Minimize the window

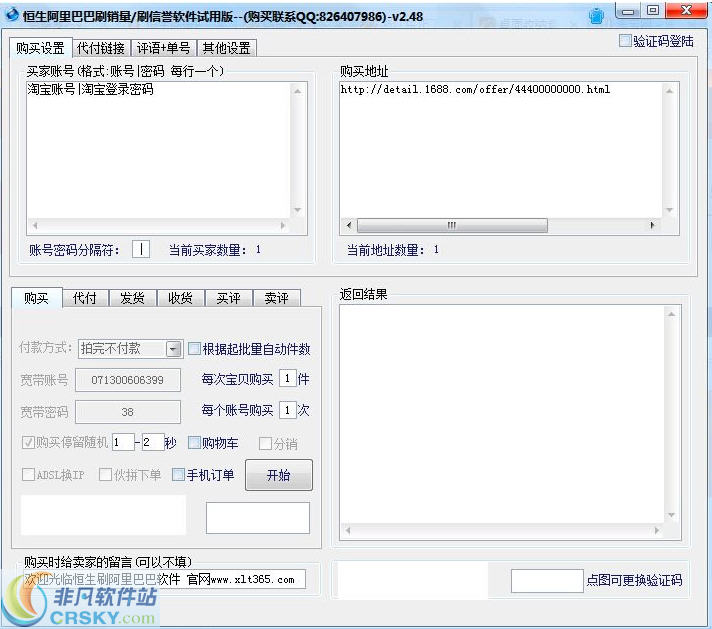click(628, 11)
